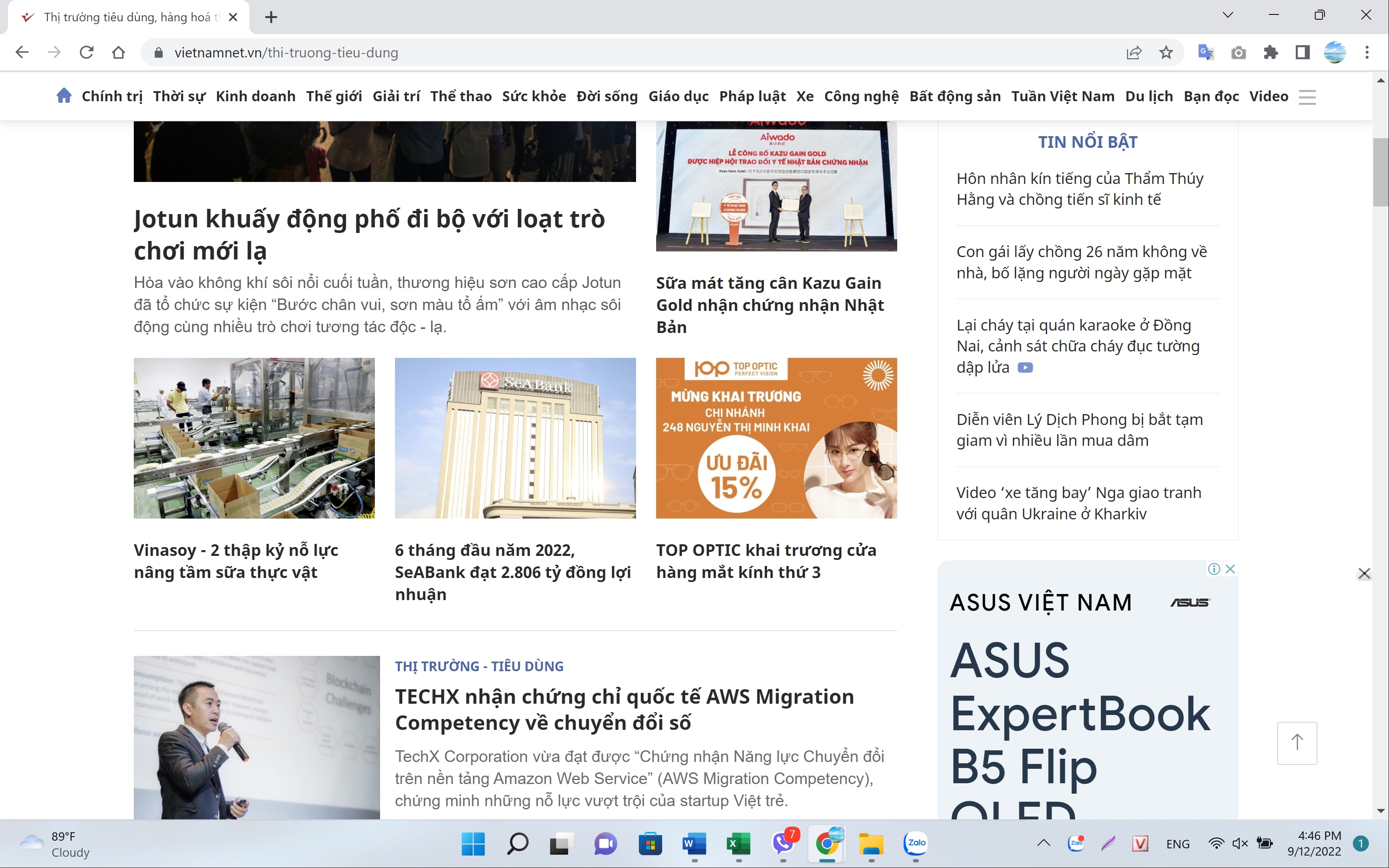Expand the tab search chevron in the title bar
Screen dimensions: 1389x868
[x=1227, y=16]
